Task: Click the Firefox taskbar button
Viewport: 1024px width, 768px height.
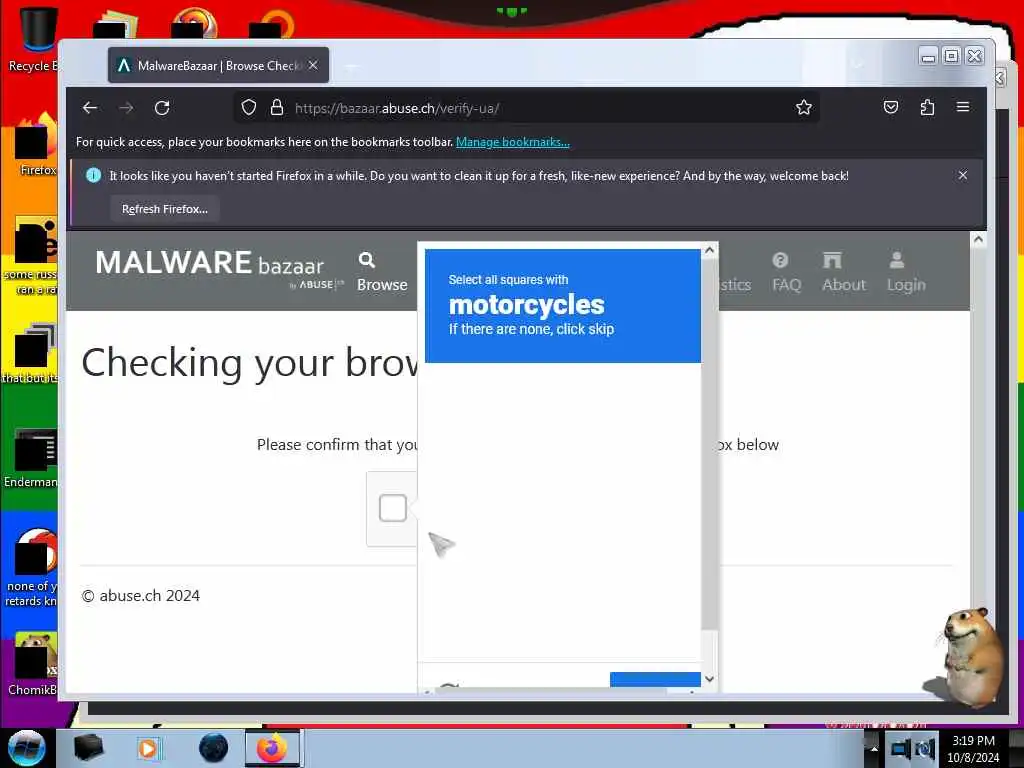Action: point(272,748)
